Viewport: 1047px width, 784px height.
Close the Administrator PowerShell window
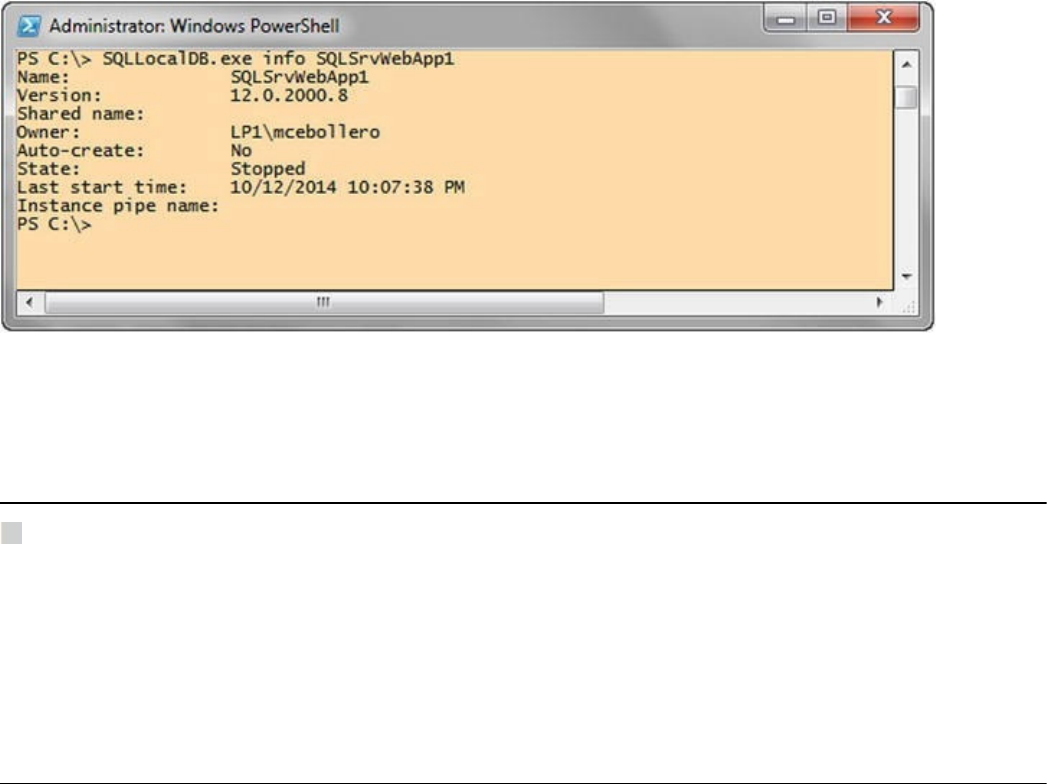tap(883, 18)
